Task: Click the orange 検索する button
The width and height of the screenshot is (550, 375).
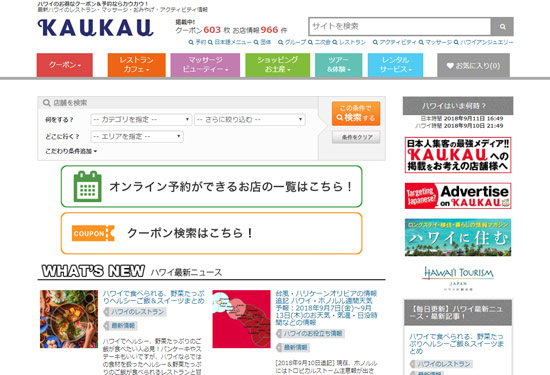Action: [x=356, y=113]
